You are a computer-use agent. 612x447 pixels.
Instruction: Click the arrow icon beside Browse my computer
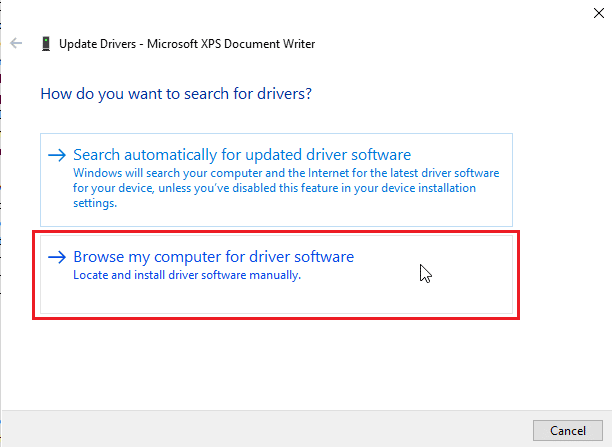point(57,257)
